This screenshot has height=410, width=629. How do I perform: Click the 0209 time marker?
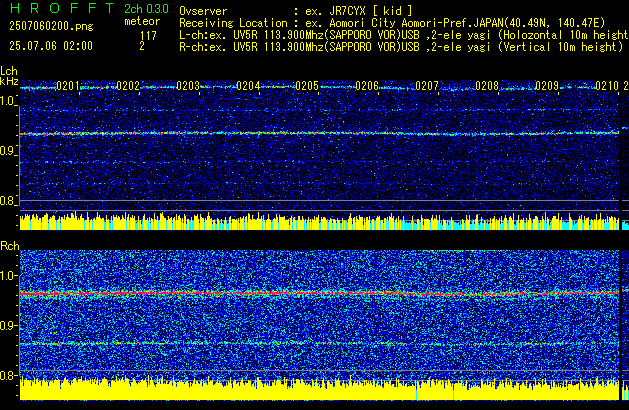pos(547,86)
